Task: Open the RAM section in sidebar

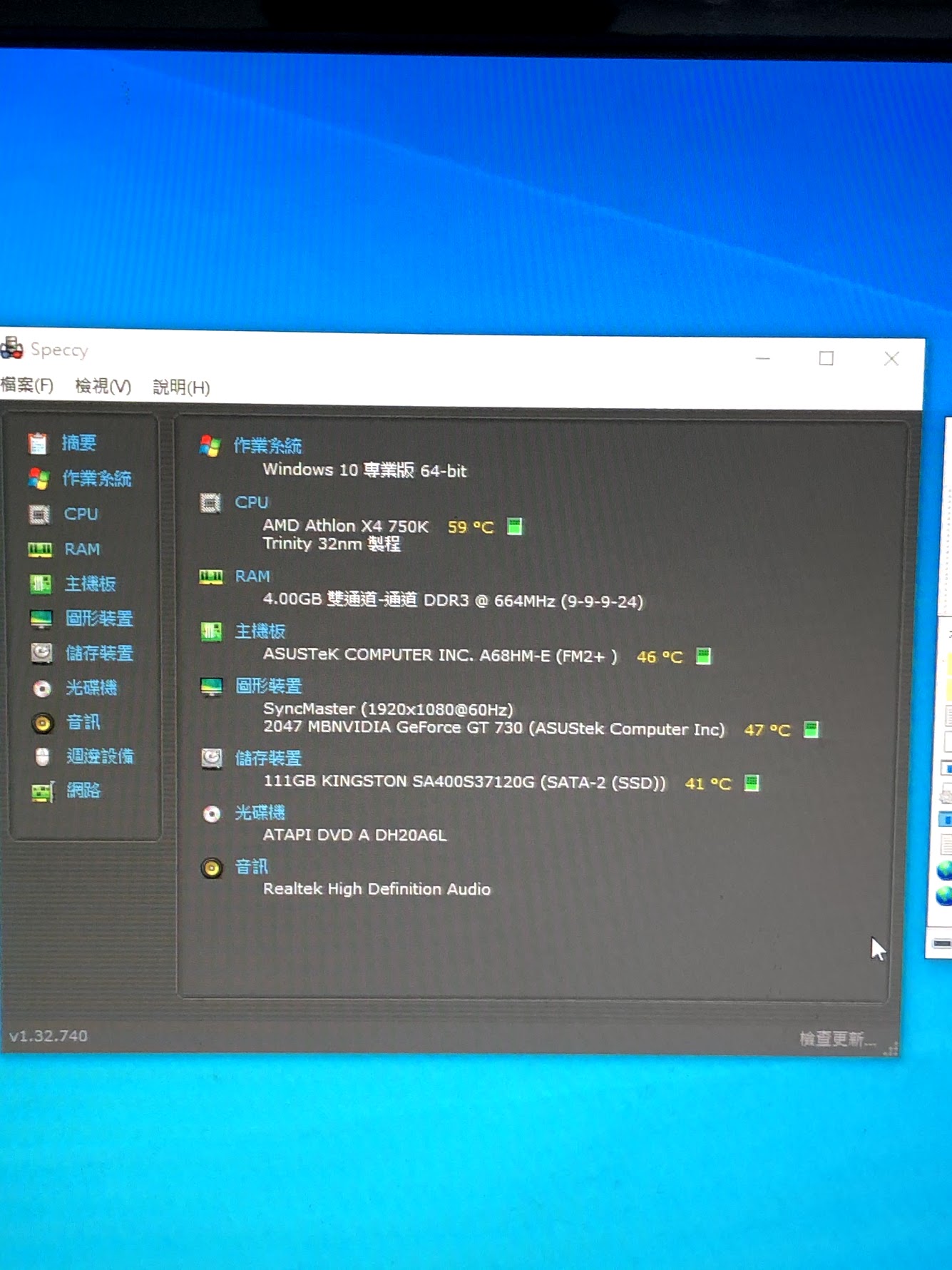Action: (82, 549)
